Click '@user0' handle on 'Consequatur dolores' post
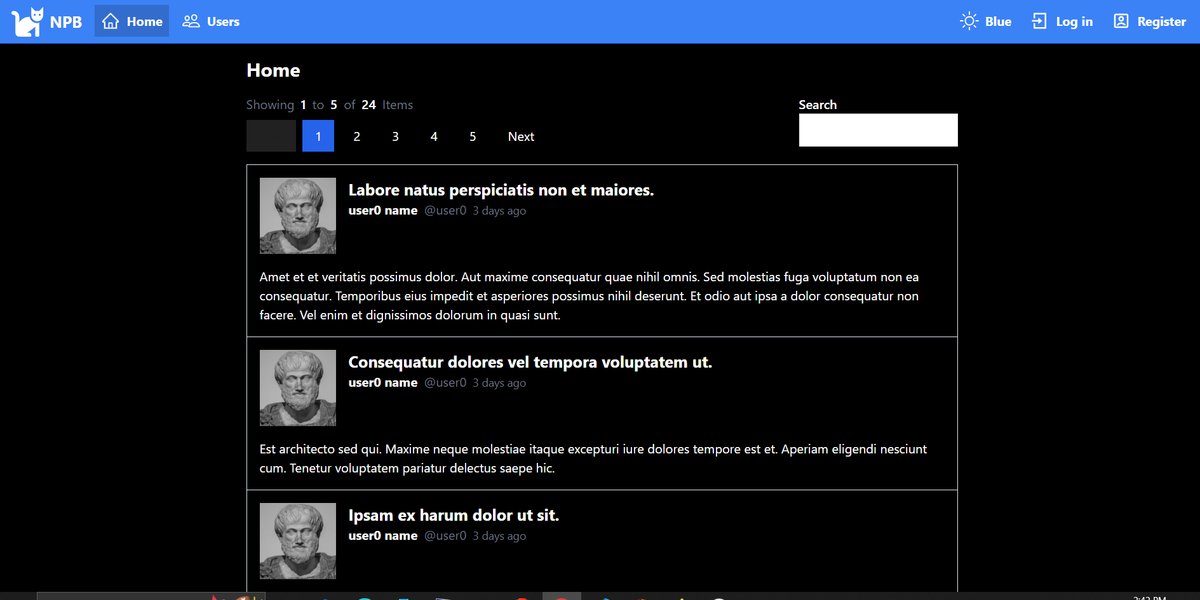 tap(445, 383)
